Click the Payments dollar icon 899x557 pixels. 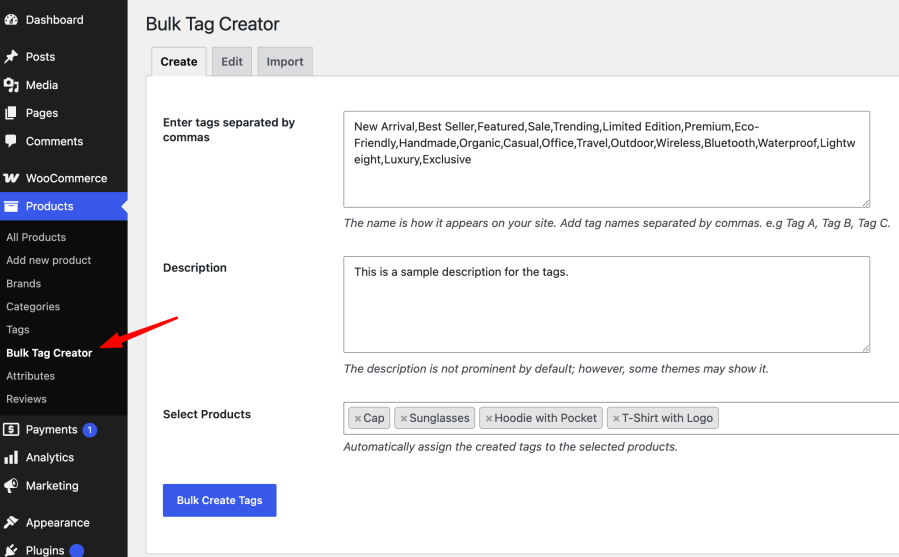click(x=11, y=429)
